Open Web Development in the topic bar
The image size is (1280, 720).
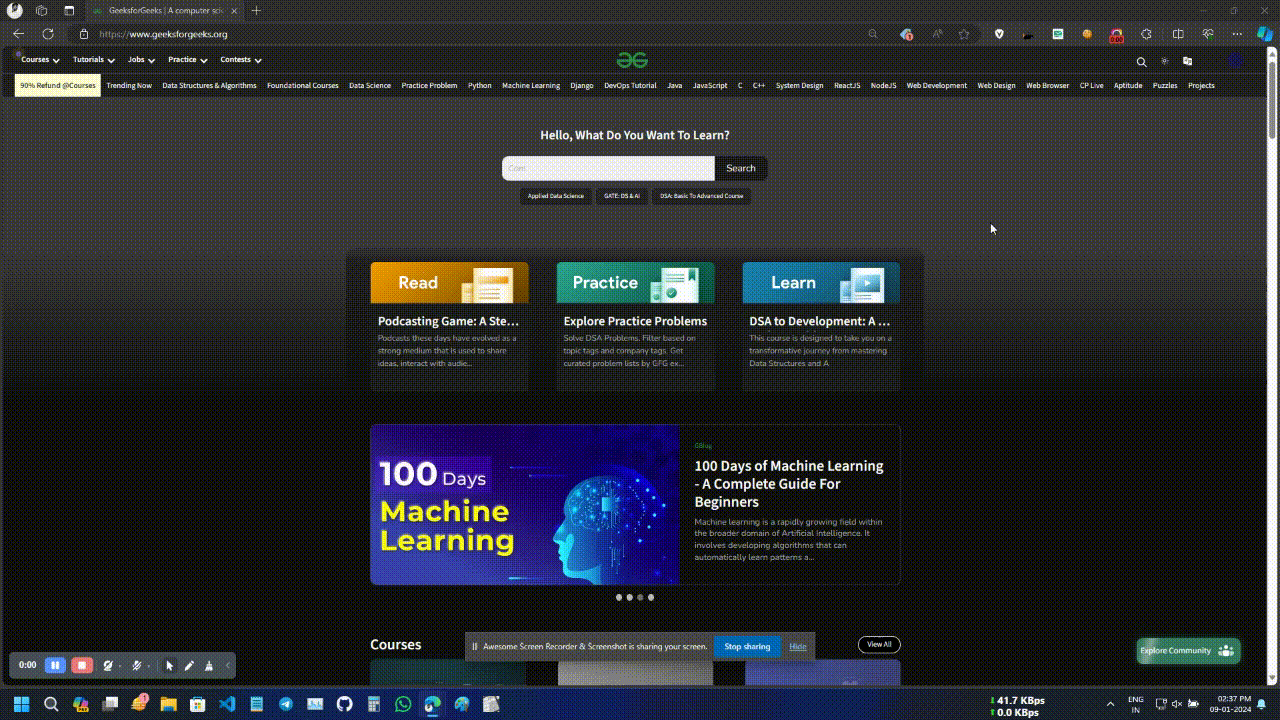(x=937, y=86)
